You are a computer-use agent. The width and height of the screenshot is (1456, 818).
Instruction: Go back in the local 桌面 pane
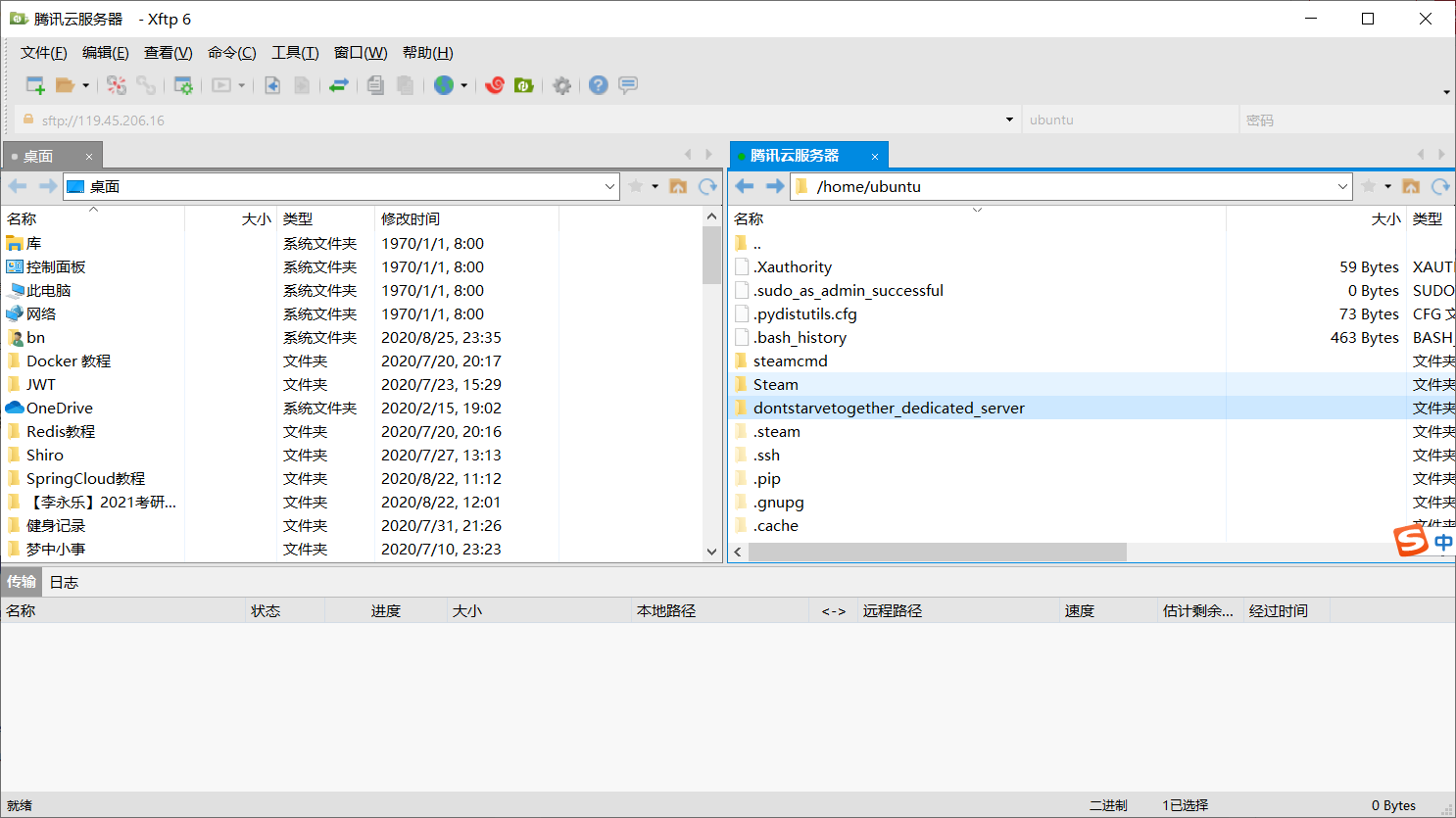pyautogui.click(x=18, y=186)
